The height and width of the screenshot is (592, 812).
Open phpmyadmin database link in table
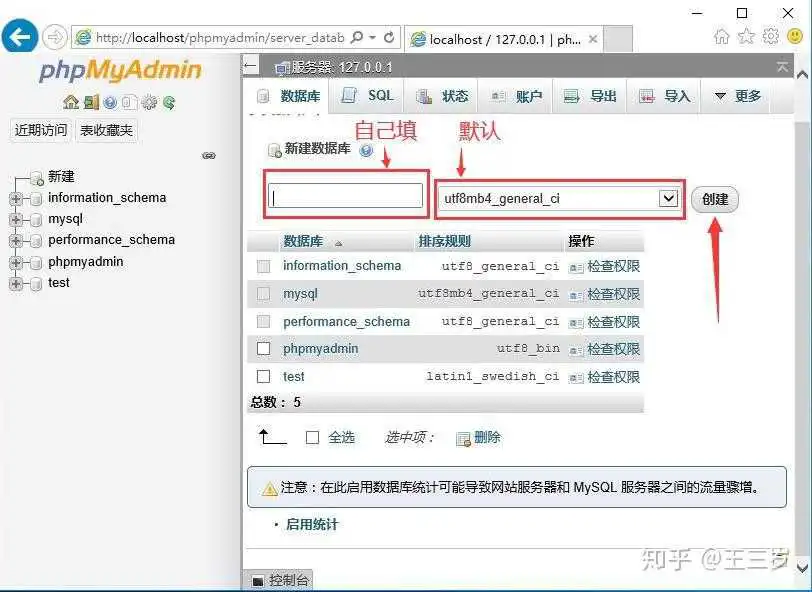pyautogui.click(x=321, y=349)
